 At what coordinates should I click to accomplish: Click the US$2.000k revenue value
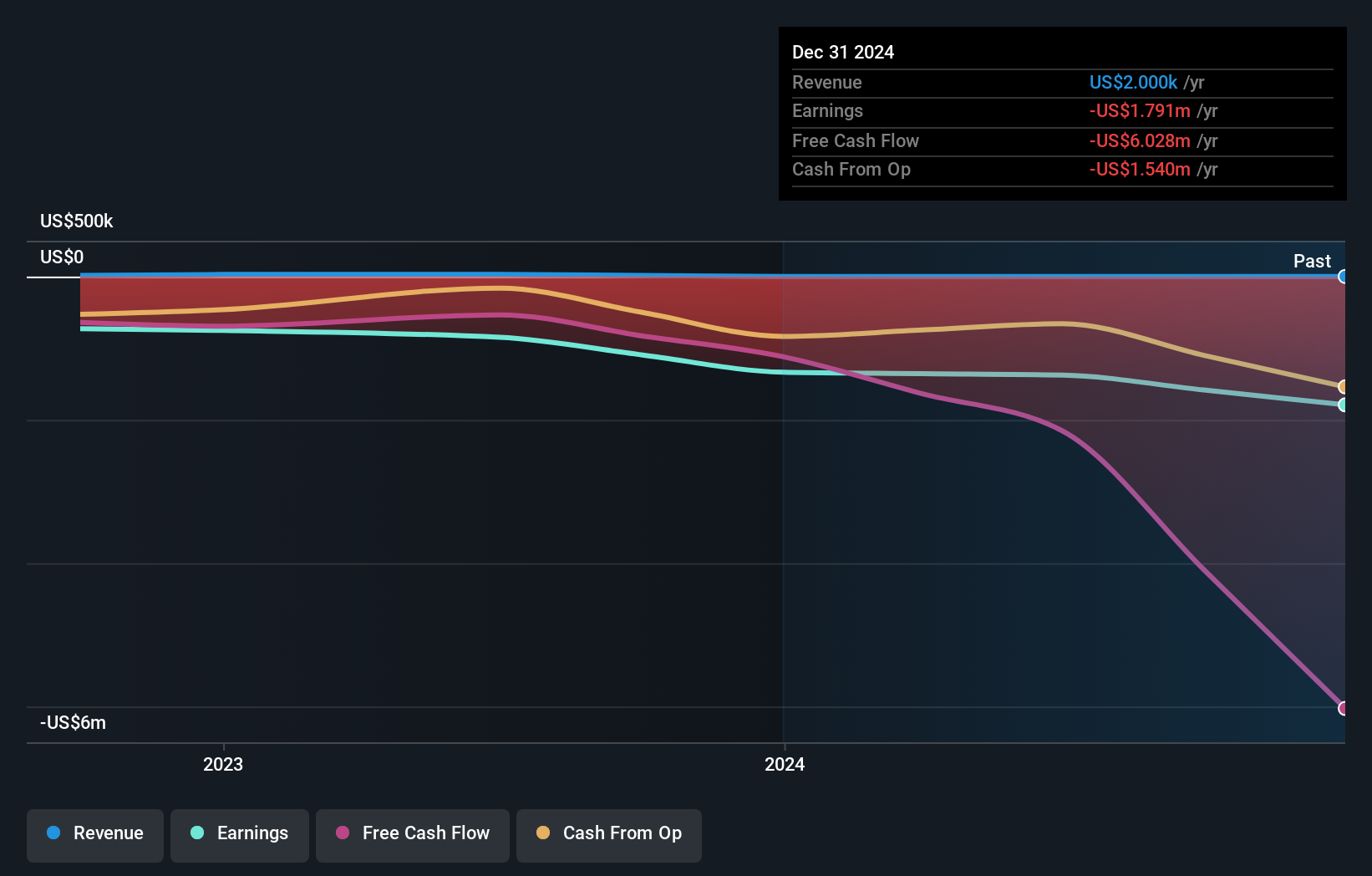pos(1133,82)
